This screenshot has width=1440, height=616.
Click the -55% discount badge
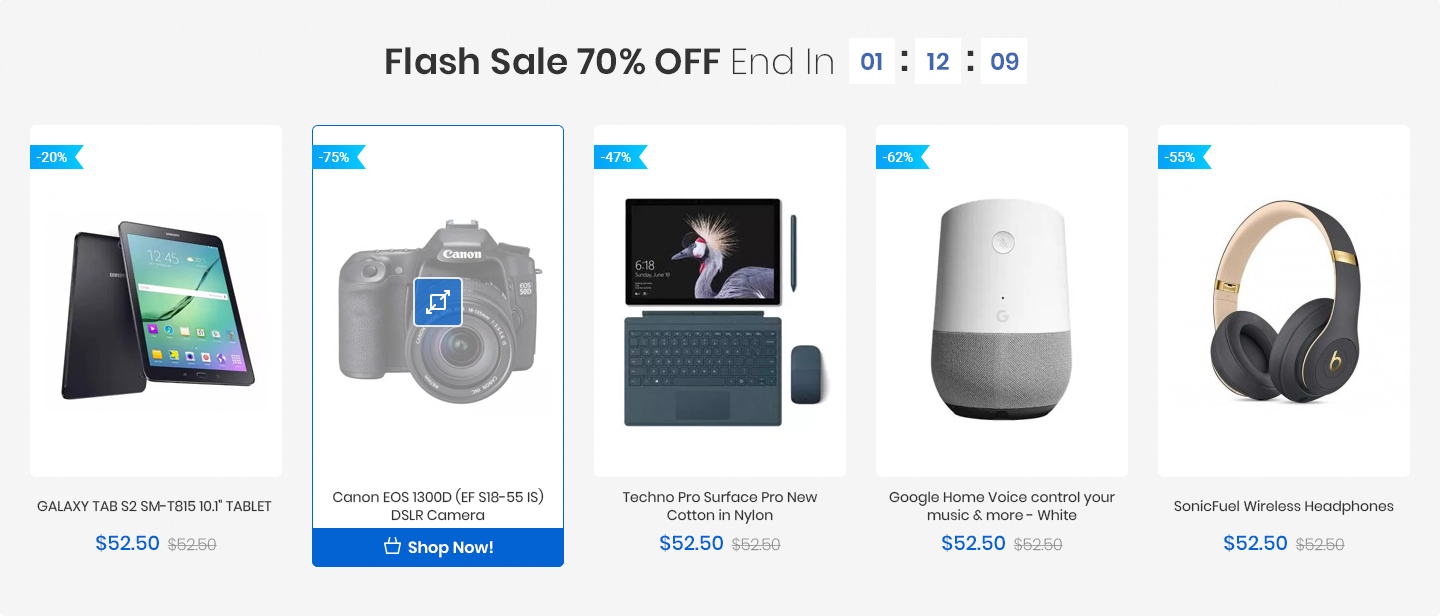pos(1184,157)
